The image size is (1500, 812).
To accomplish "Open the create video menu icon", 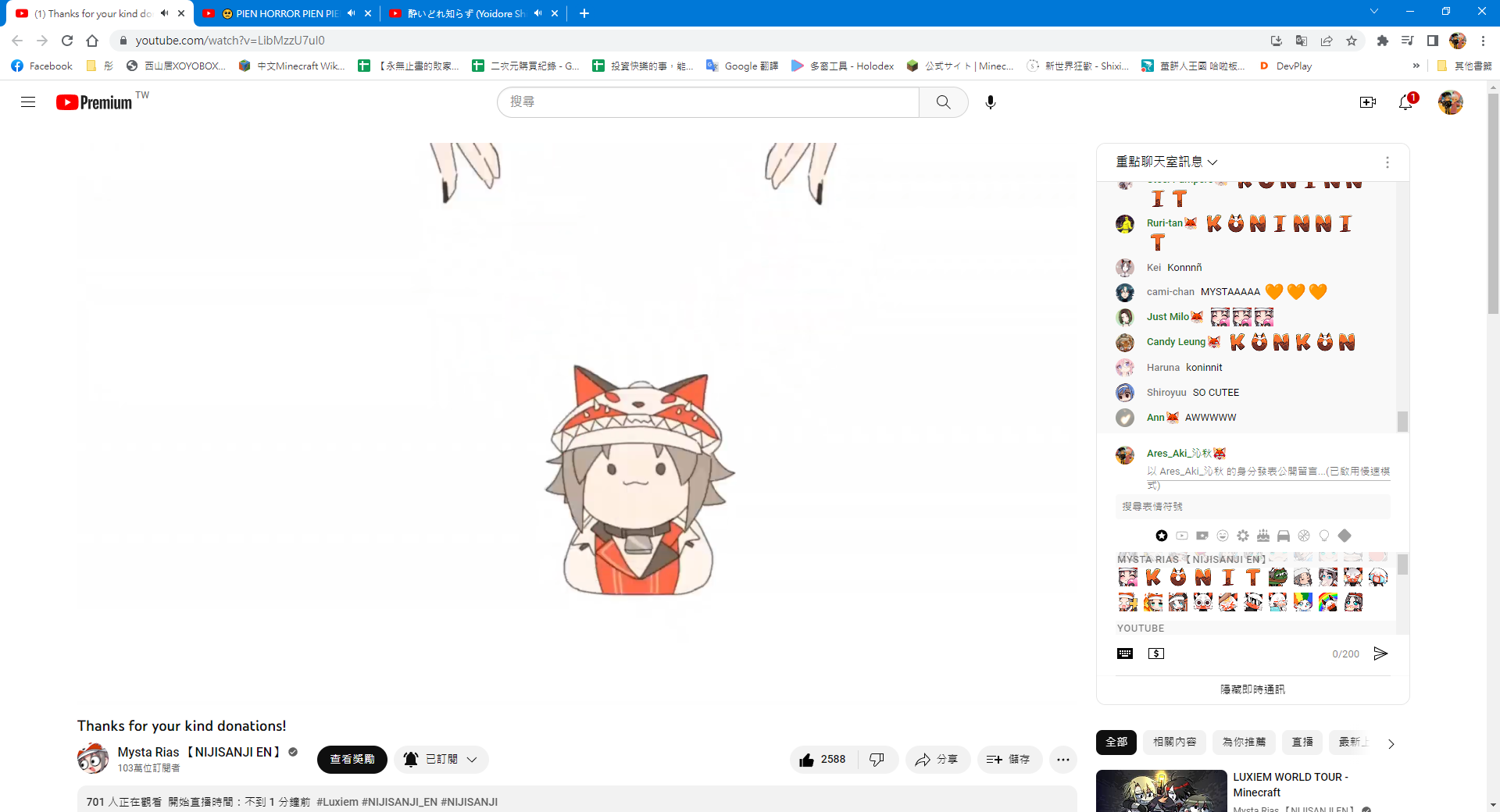I will (x=1368, y=102).
